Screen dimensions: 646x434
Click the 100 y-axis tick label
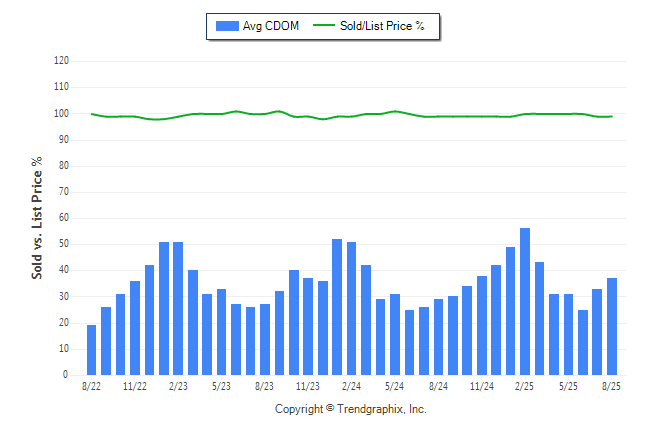[x=61, y=113]
